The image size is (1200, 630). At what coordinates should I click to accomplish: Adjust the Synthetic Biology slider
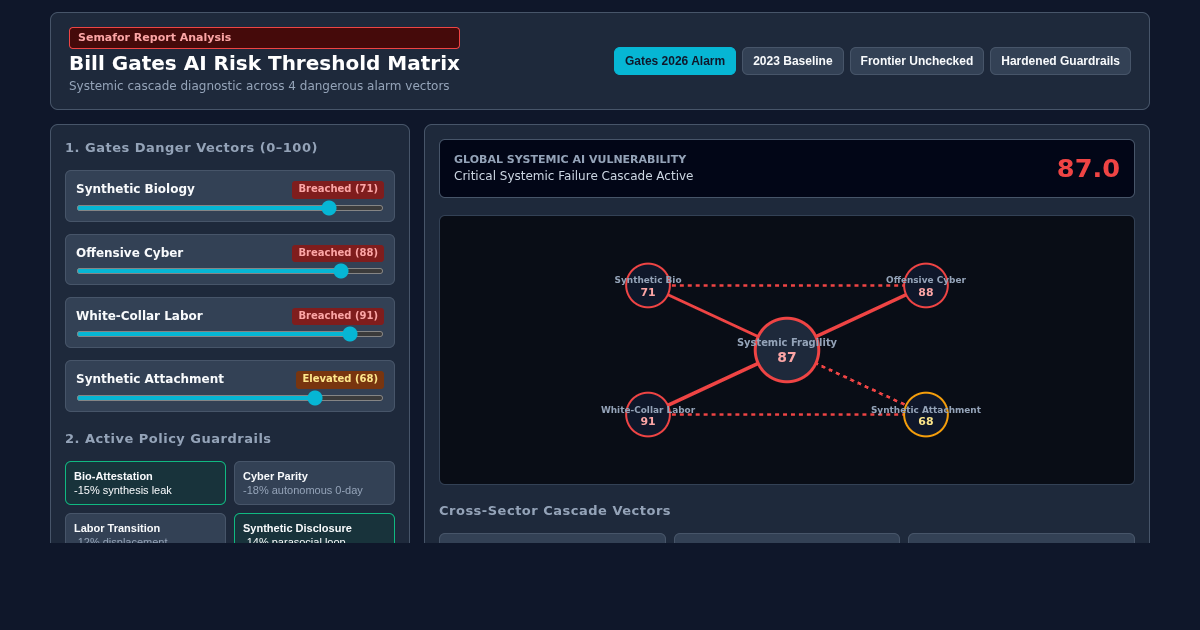230,208
